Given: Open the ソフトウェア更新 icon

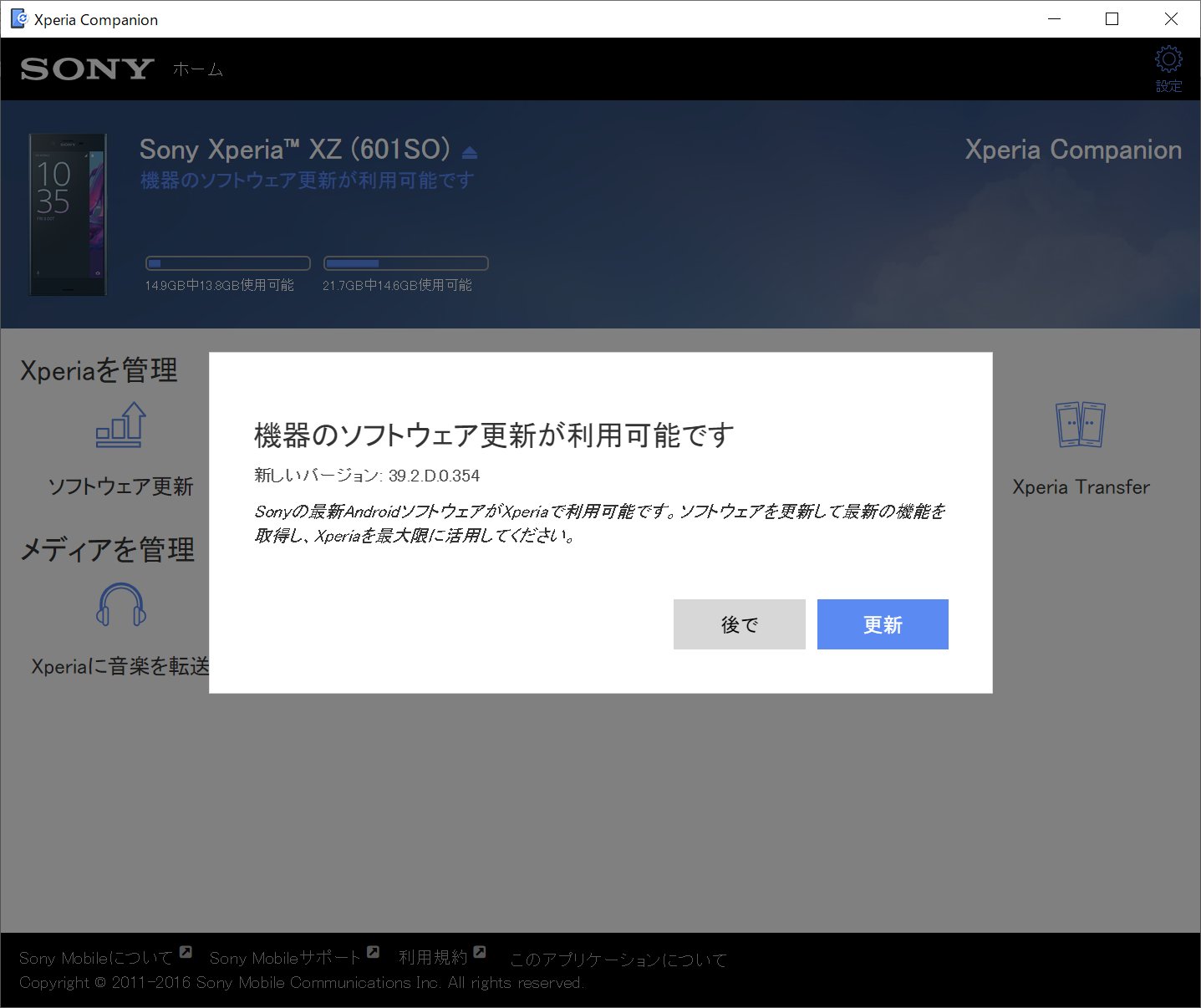Looking at the screenshot, I should (121, 425).
